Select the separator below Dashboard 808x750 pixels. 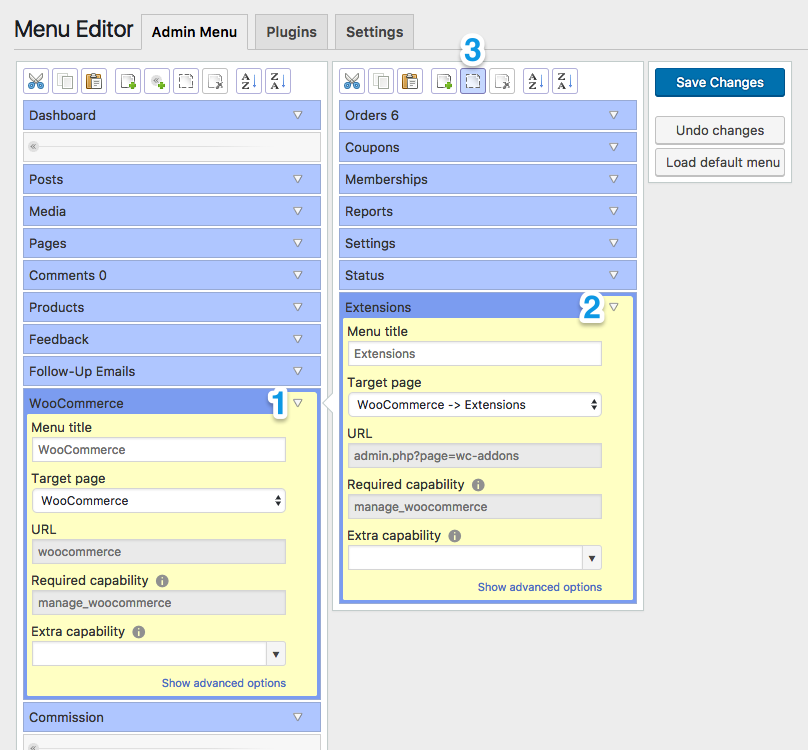172,147
